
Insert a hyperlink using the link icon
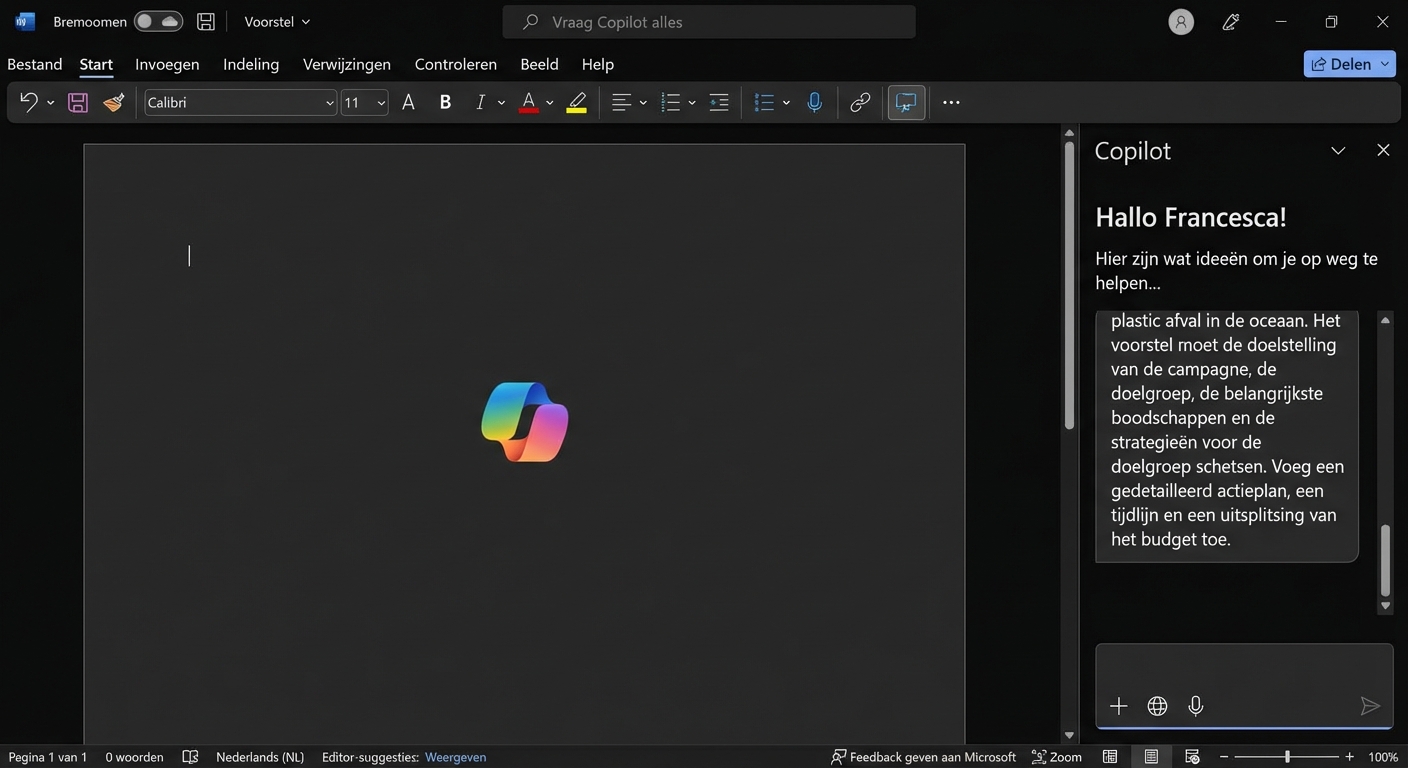point(859,102)
